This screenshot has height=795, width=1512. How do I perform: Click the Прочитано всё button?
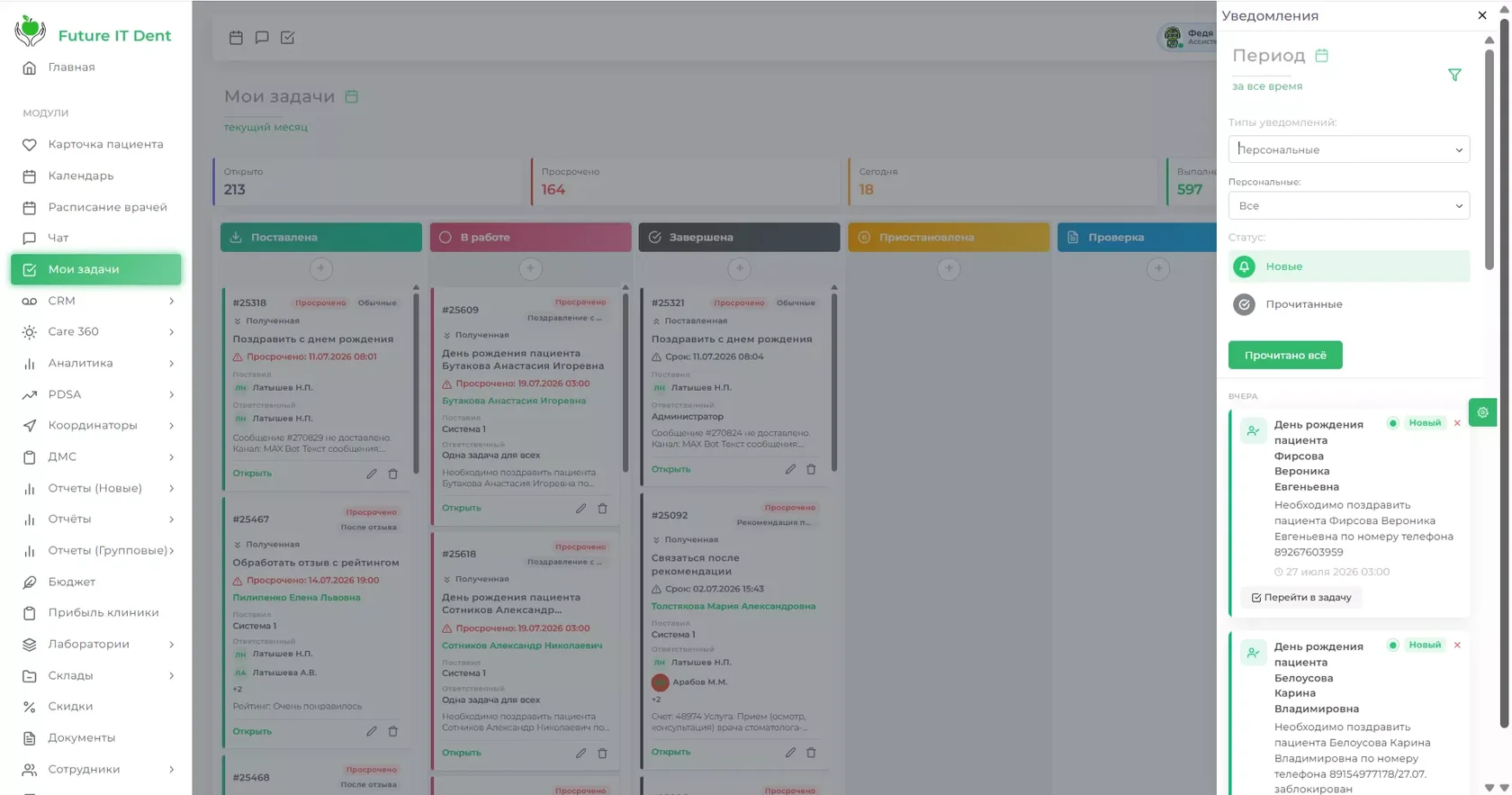point(1284,355)
